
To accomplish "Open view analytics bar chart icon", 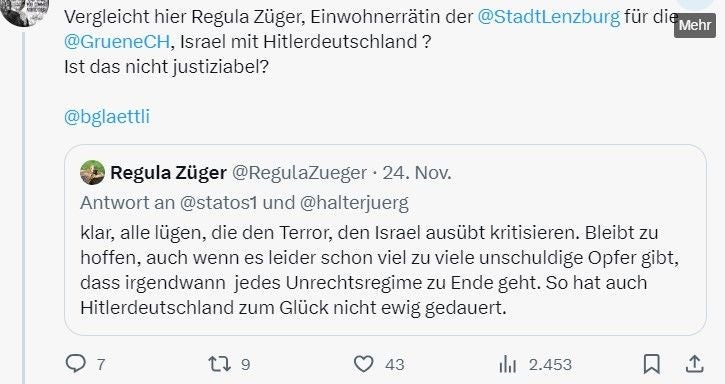I will [x=508, y=365].
